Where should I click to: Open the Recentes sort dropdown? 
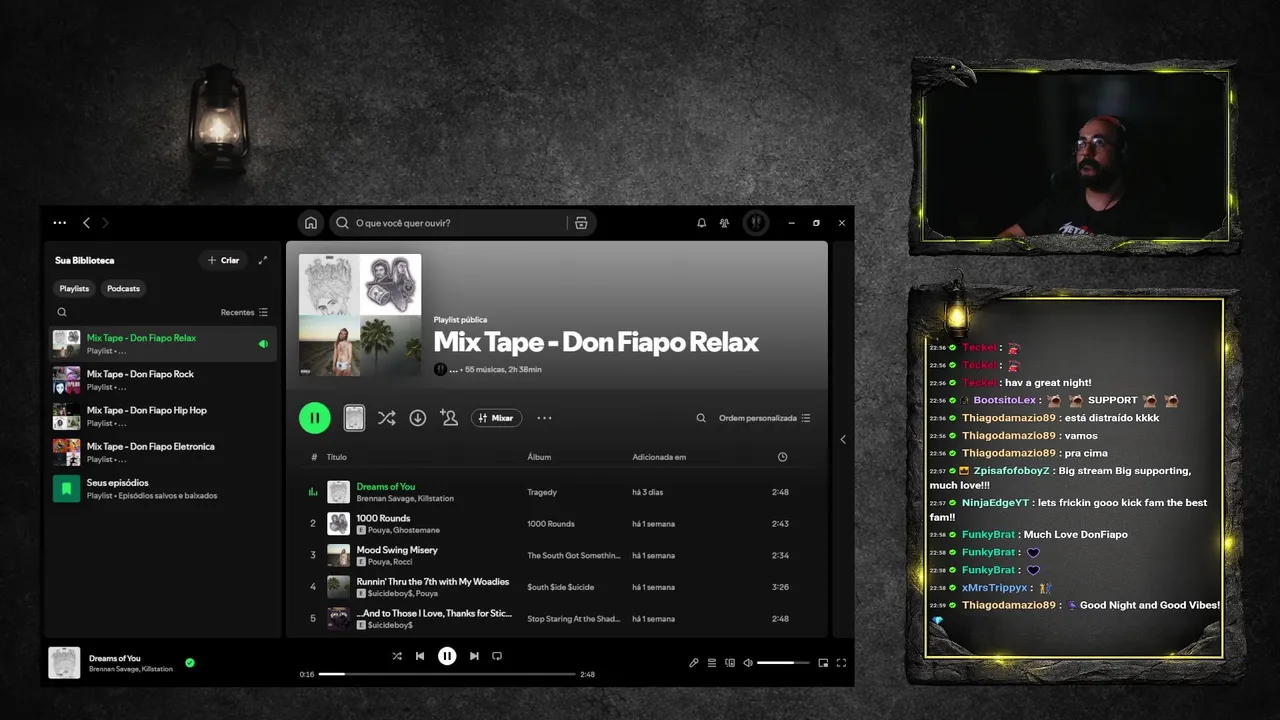point(244,312)
